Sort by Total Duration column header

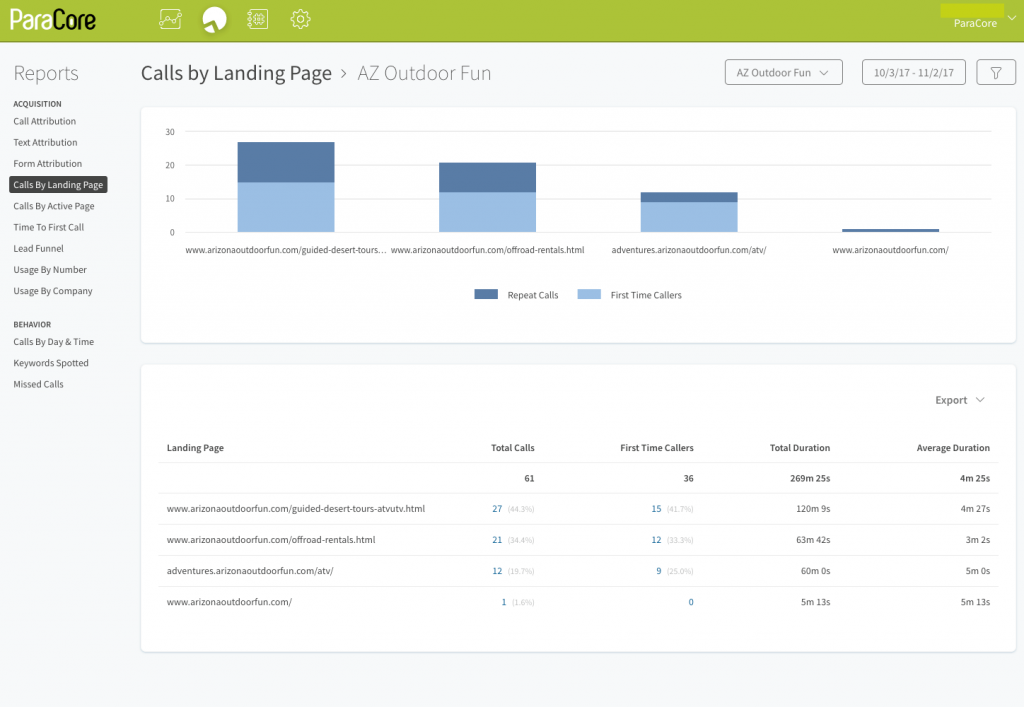pyautogui.click(x=799, y=448)
